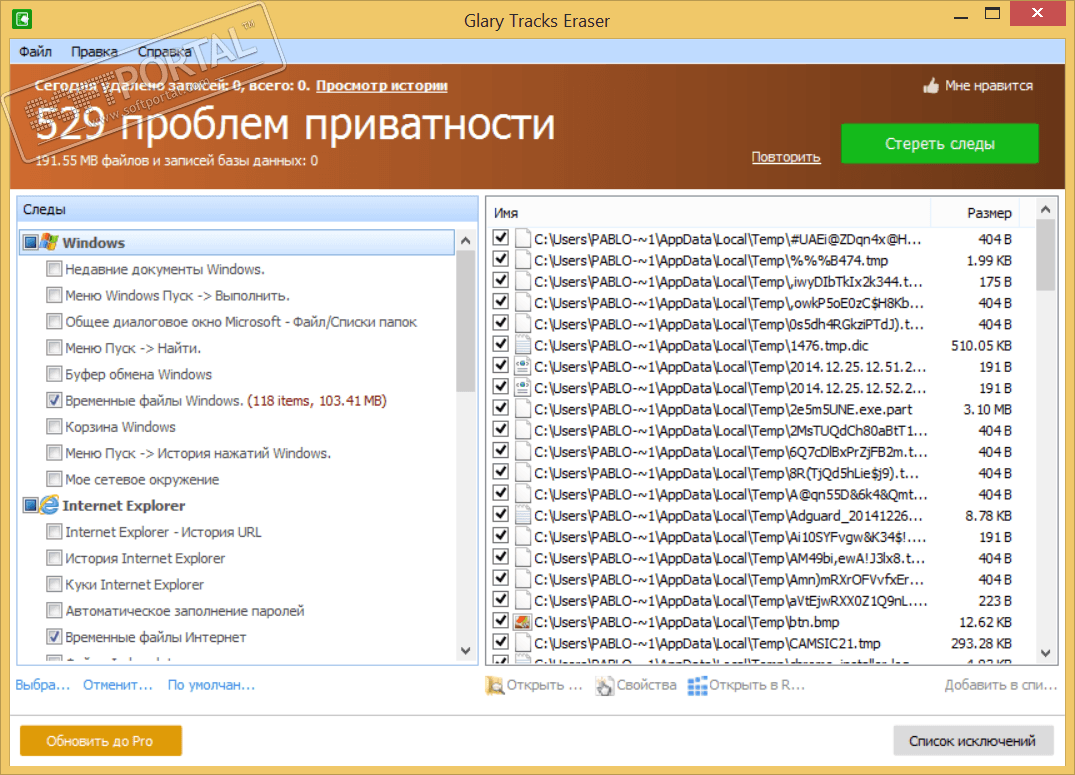The width and height of the screenshot is (1075, 775).
Task: Click the file icon of 1476.tmp.dic
Action: click(x=522, y=346)
